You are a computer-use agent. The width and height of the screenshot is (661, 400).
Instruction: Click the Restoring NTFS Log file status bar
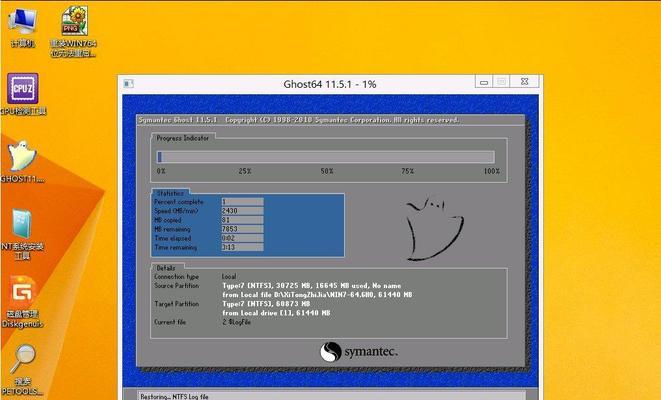pyautogui.click(x=330, y=396)
